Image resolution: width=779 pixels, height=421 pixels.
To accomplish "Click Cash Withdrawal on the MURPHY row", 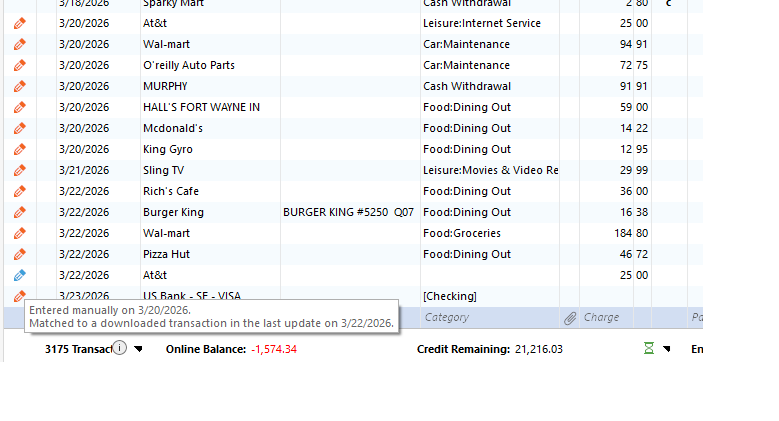I will tap(467, 86).
